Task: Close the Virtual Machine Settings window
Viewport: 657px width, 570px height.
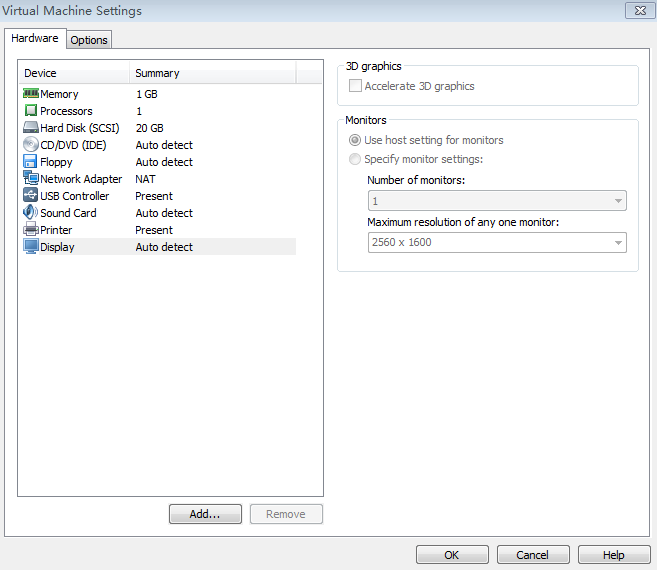Action: pyautogui.click(x=640, y=10)
